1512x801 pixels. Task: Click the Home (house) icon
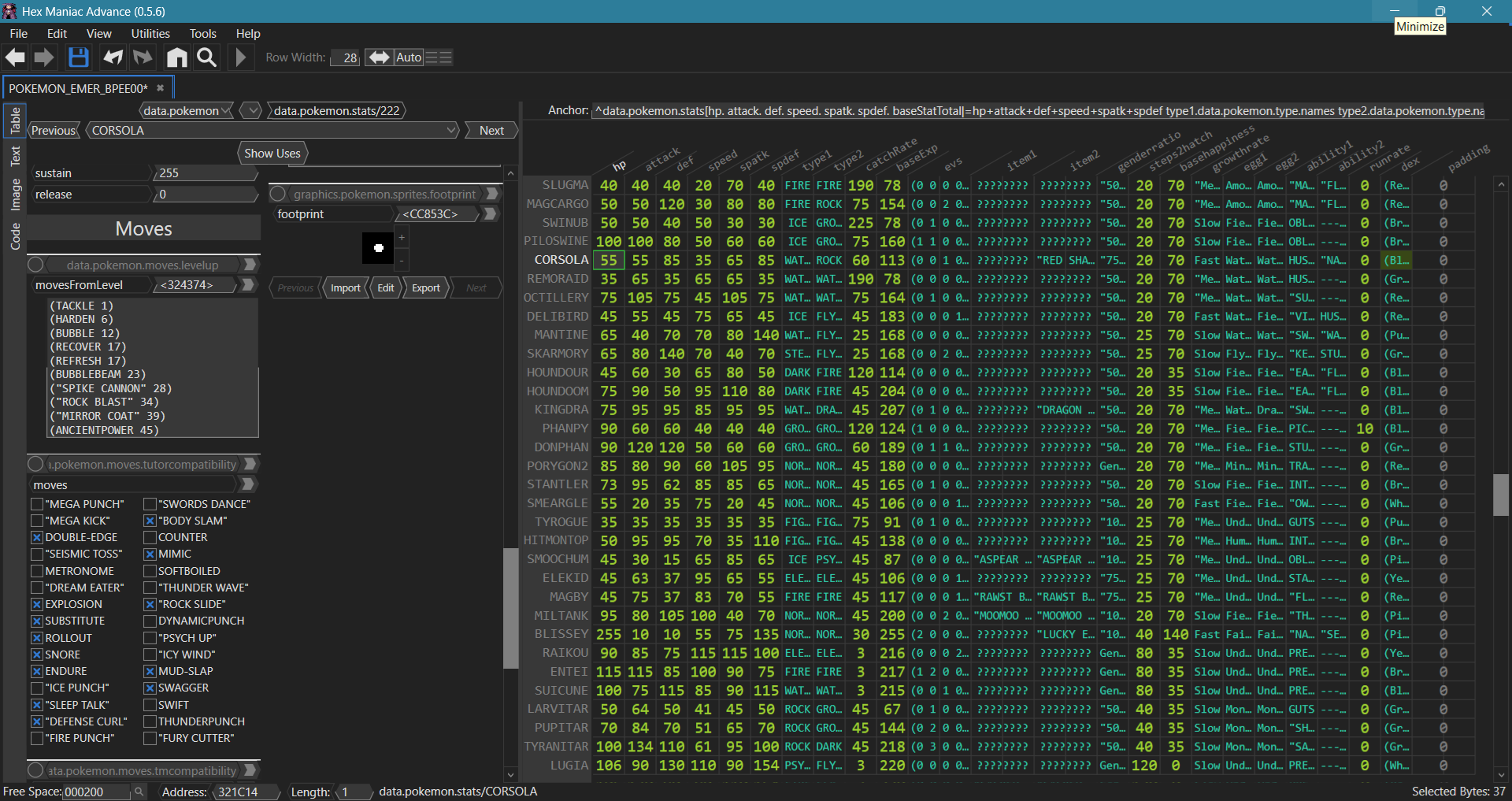[176, 57]
